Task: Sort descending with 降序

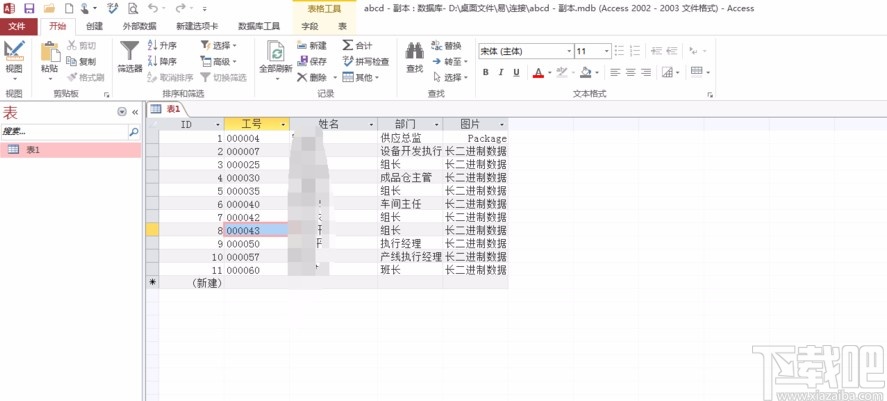Action: pos(162,61)
